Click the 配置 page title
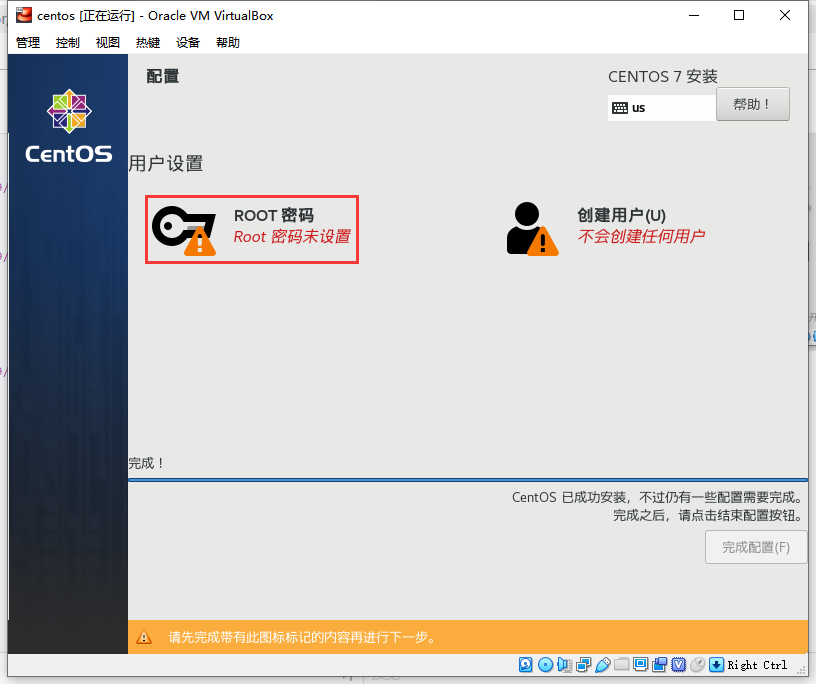The height and width of the screenshot is (684, 816). (x=162, y=77)
